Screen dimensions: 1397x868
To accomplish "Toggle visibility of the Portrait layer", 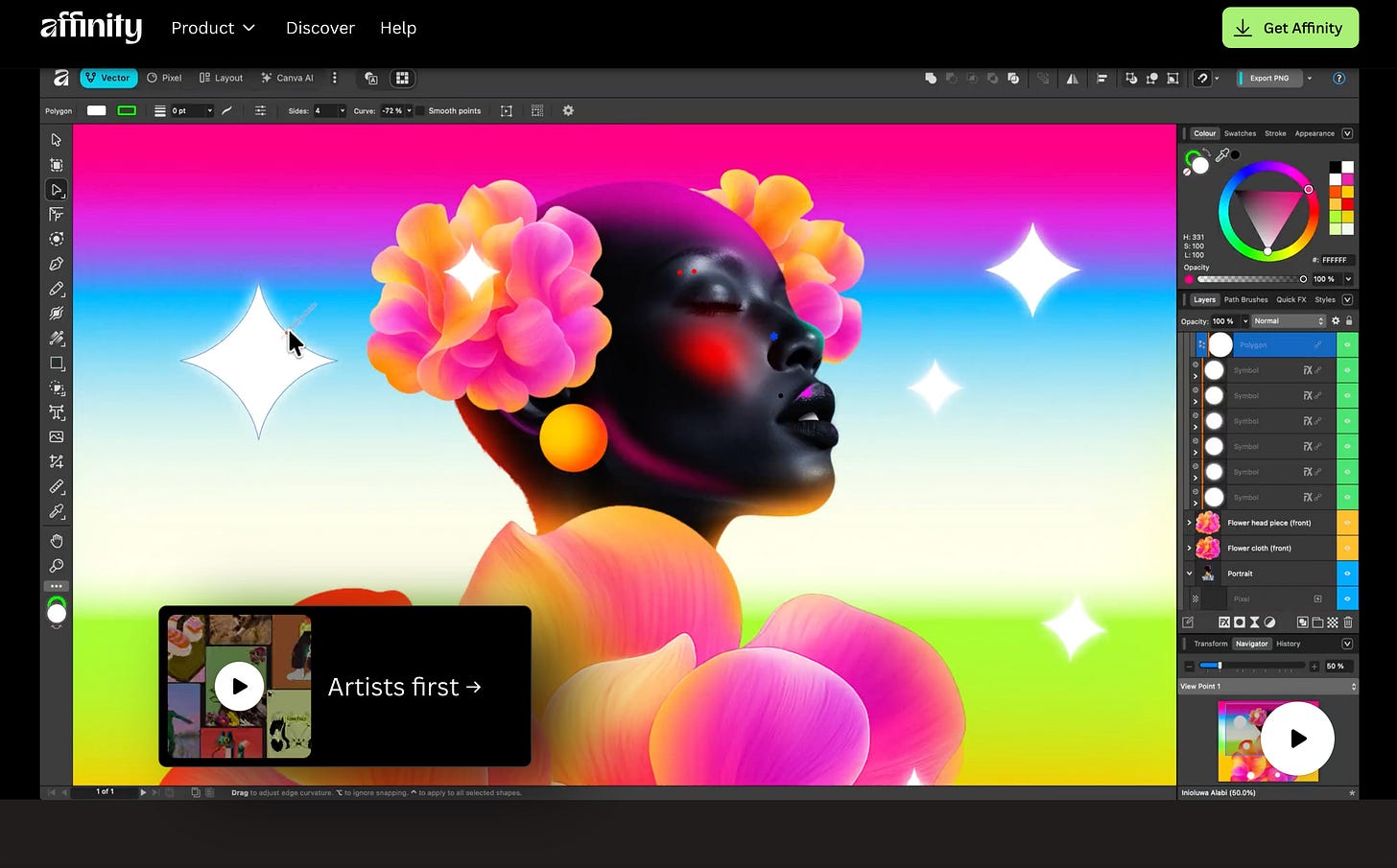I will tap(1347, 574).
